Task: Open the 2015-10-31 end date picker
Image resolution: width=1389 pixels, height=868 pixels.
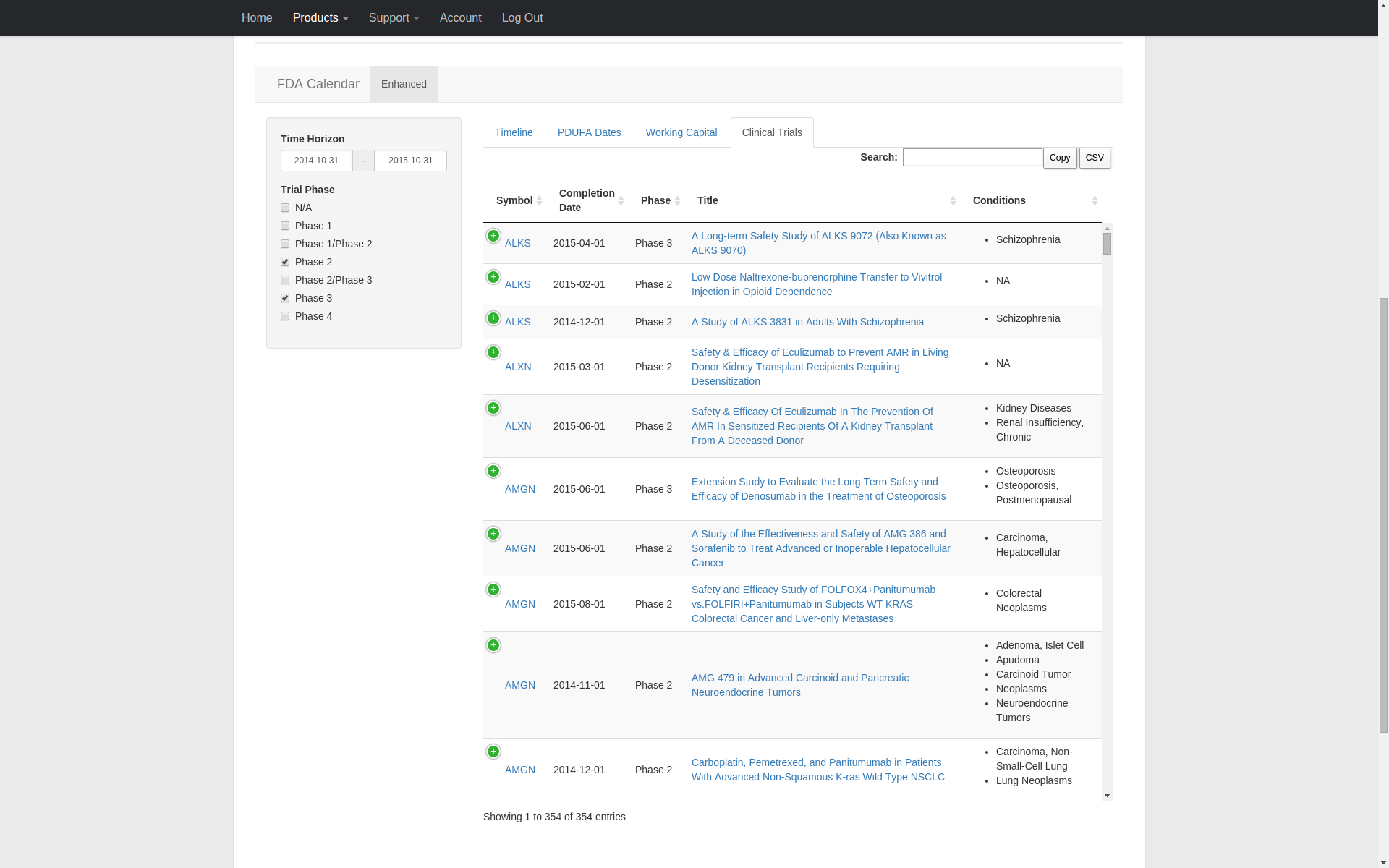Action: (411, 161)
